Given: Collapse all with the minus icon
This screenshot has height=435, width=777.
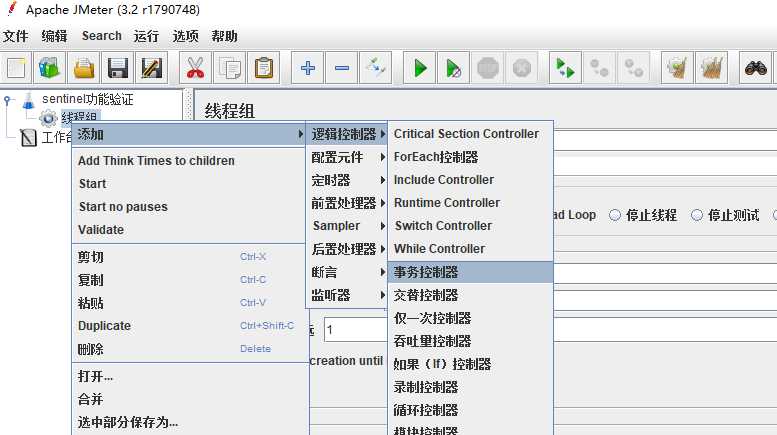Looking at the screenshot, I should tap(341, 67).
